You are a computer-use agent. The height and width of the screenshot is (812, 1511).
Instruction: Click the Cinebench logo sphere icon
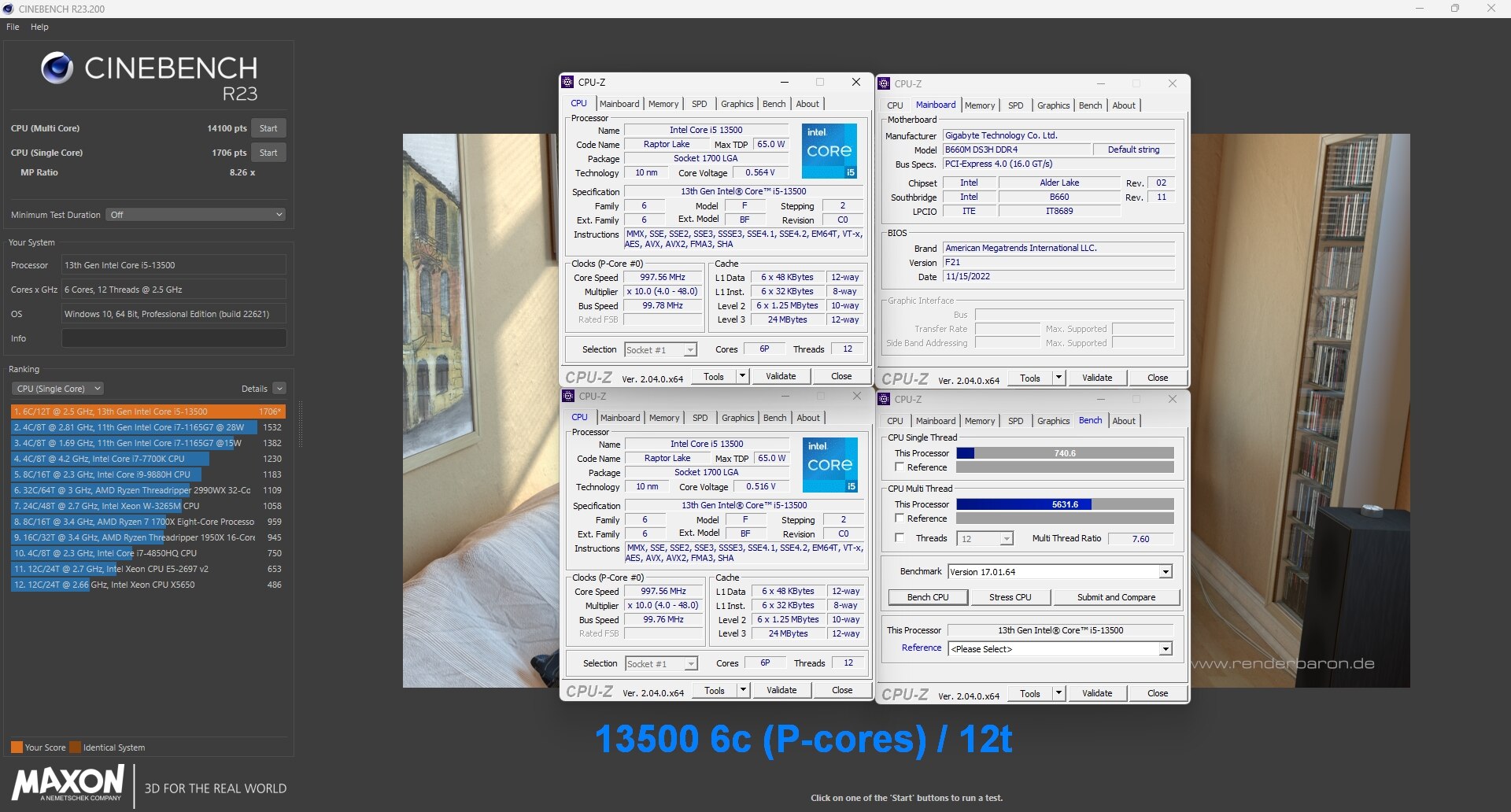pos(57,68)
